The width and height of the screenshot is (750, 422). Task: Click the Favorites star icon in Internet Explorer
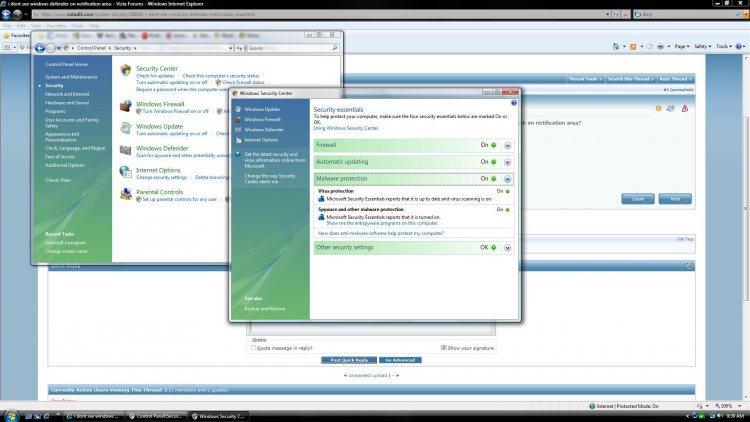[x=6, y=35]
